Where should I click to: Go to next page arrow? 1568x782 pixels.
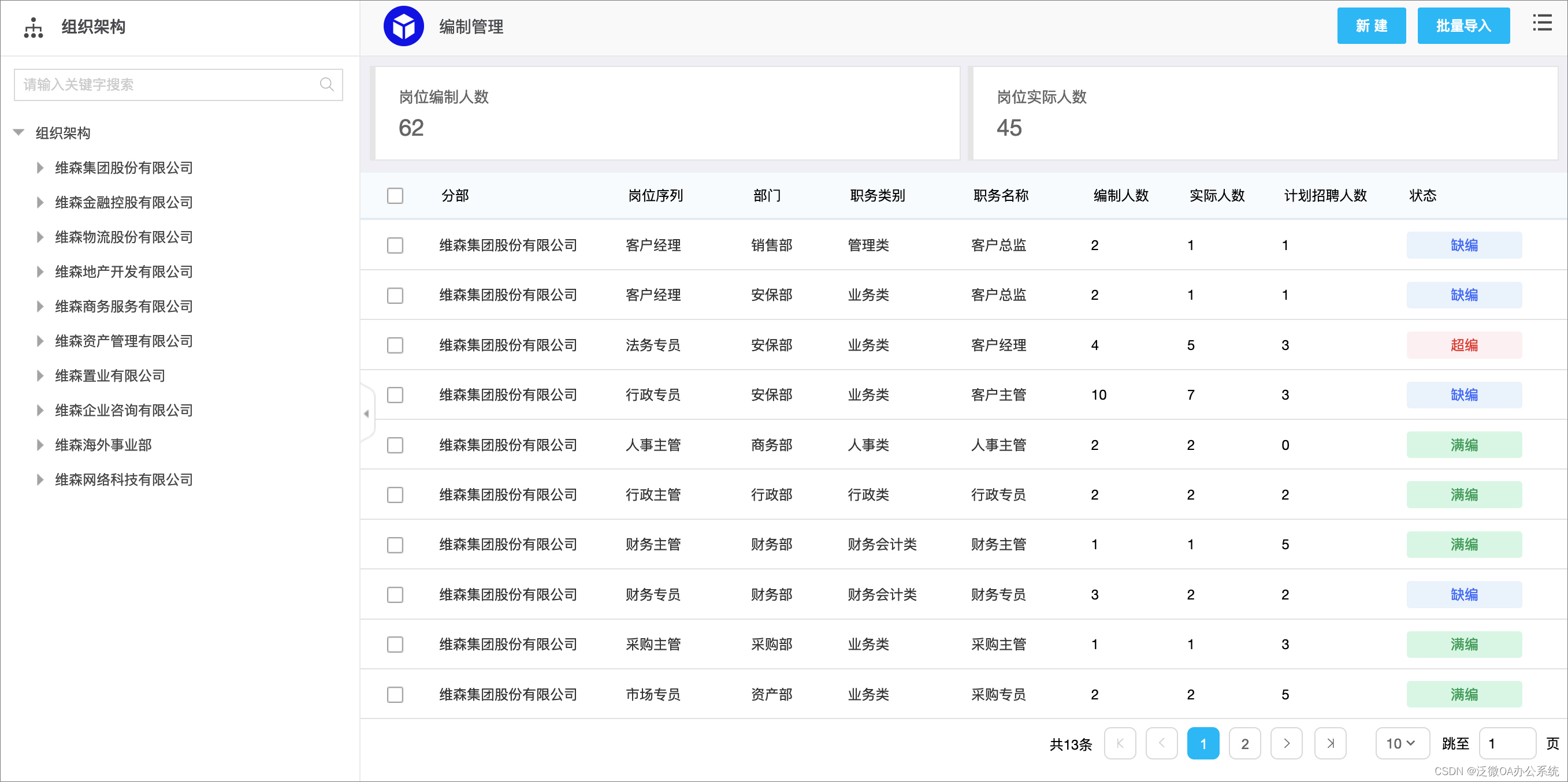click(x=1286, y=743)
